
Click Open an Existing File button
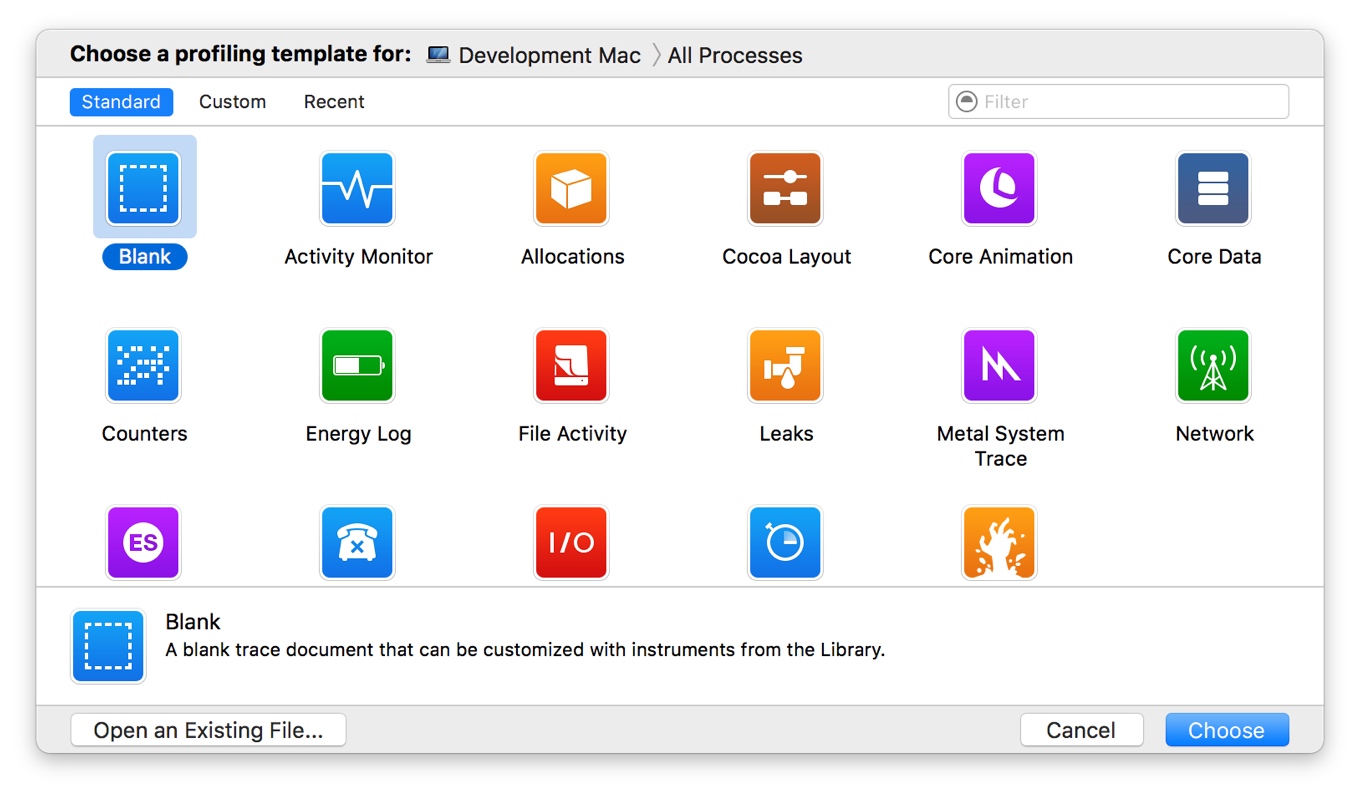click(208, 730)
